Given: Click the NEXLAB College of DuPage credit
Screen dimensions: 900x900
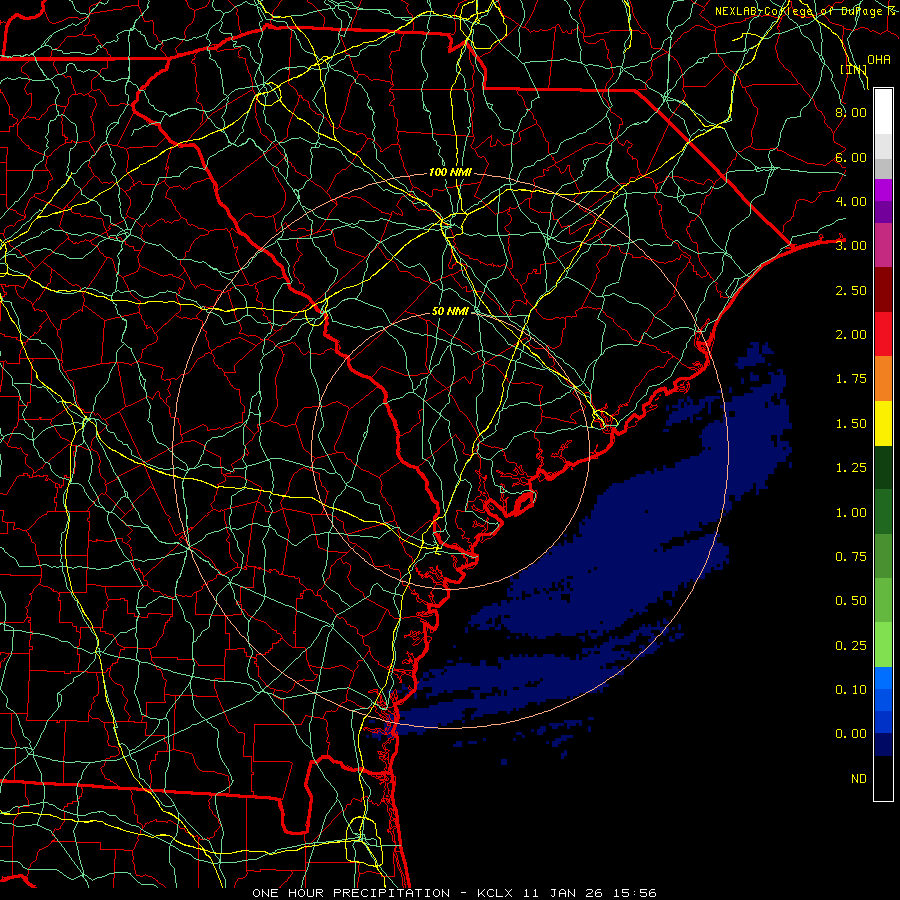Looking at the screenshot, I should point(804,11).
